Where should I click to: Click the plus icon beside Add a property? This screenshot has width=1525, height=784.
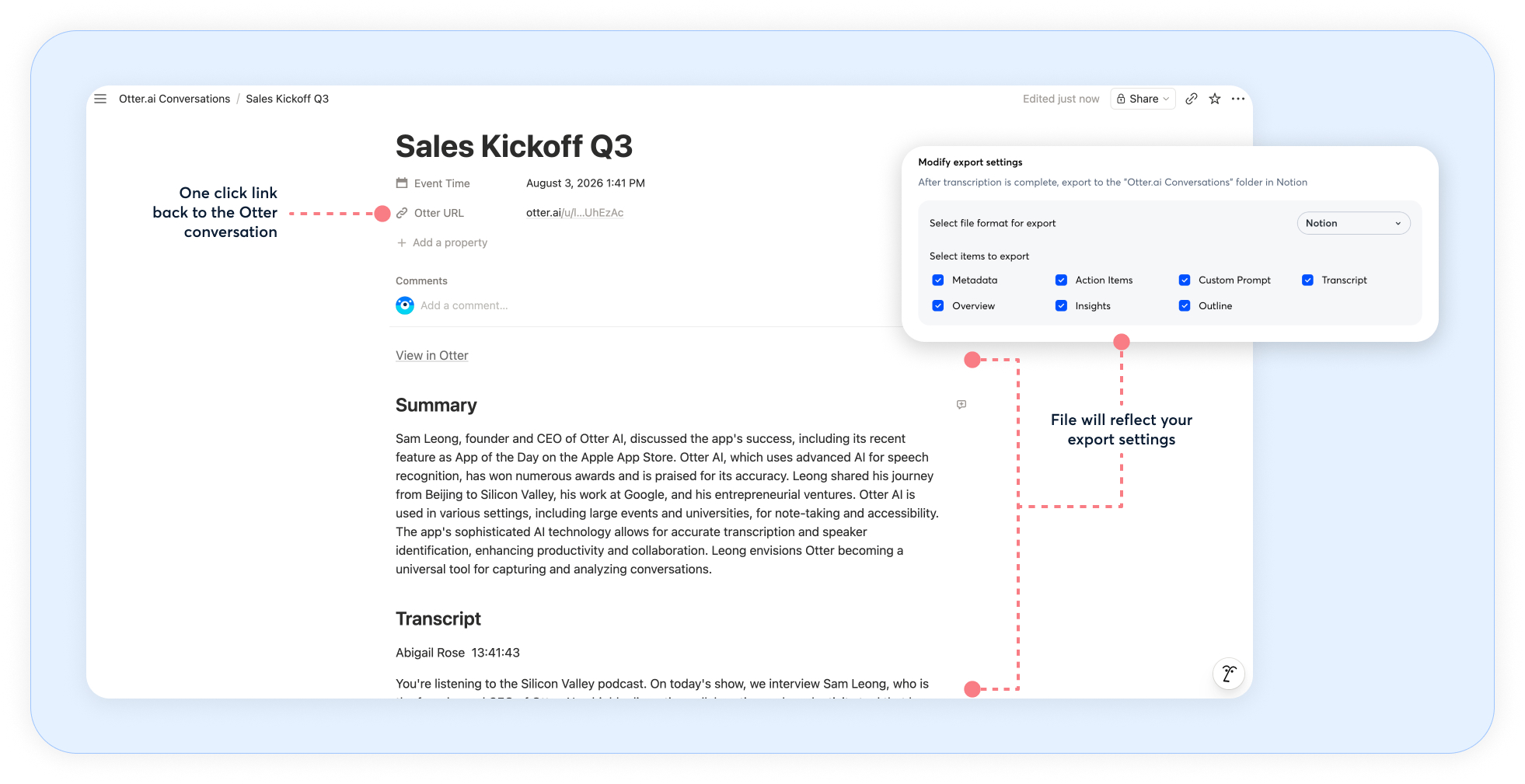point(402,242)
